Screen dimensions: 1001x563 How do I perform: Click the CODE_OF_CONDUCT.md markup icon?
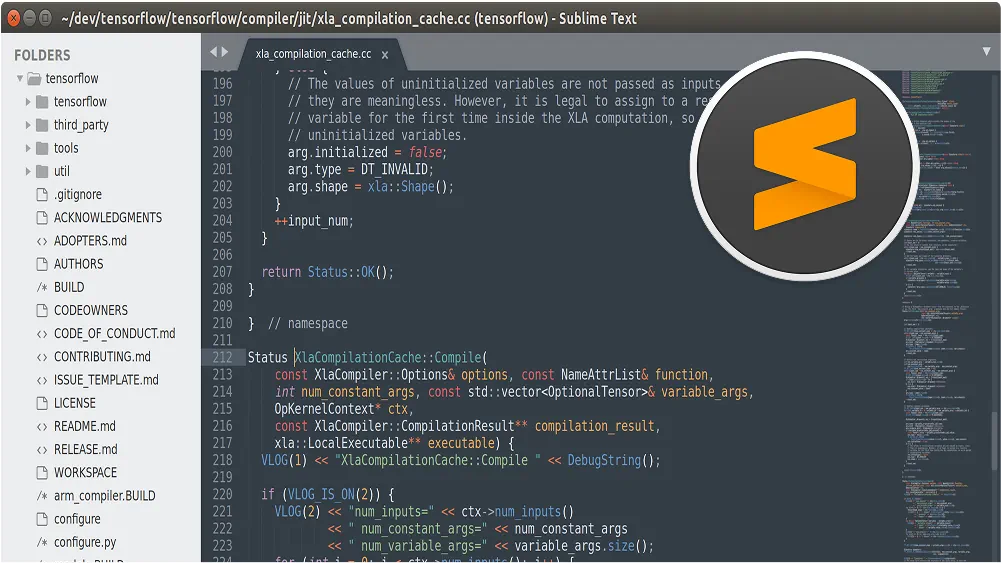[42, 334]
